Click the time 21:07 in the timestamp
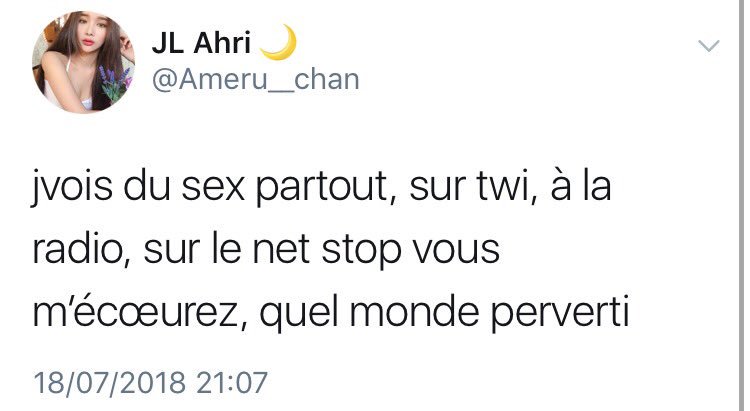Image resolution: width=750 pixels, height=411 pixels. point(232,383)
